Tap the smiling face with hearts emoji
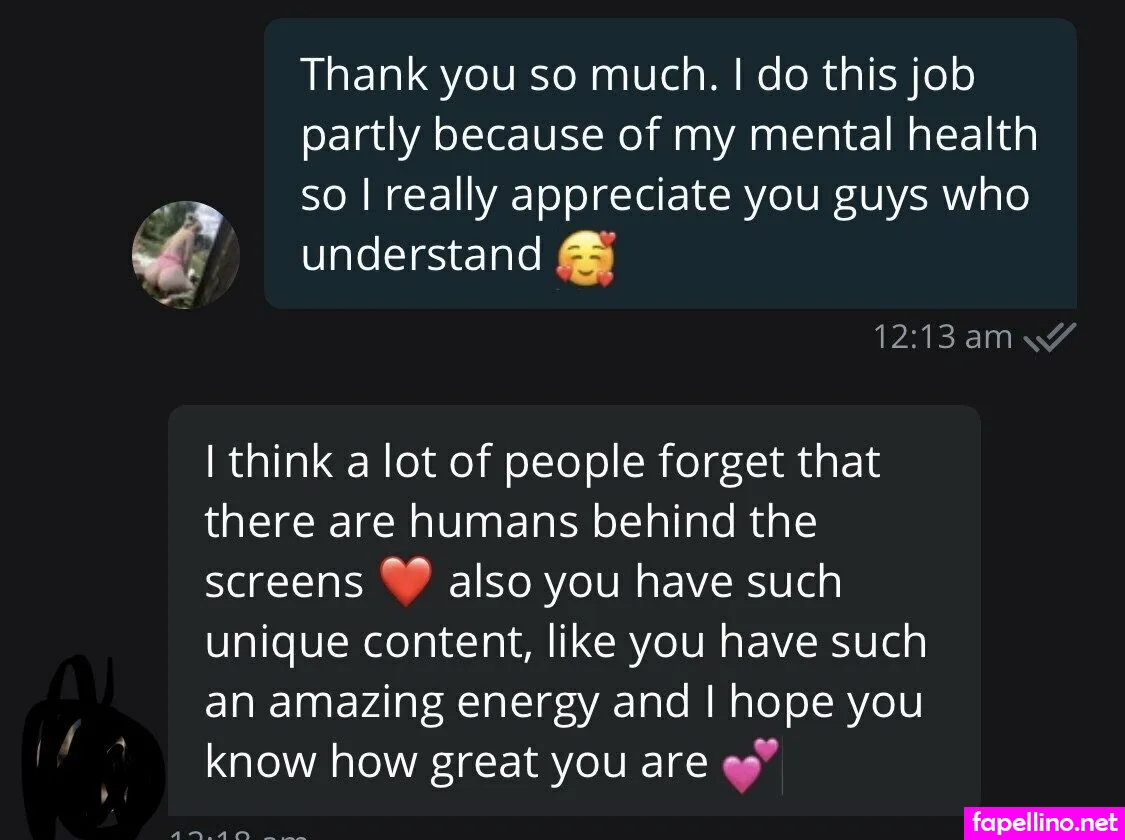This screenshot has width=1125, height=840. point(586,259)
